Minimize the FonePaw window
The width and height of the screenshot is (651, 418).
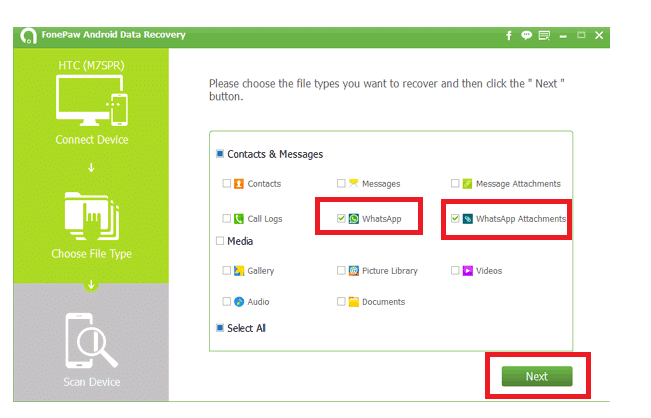click(x=563, y=37)
